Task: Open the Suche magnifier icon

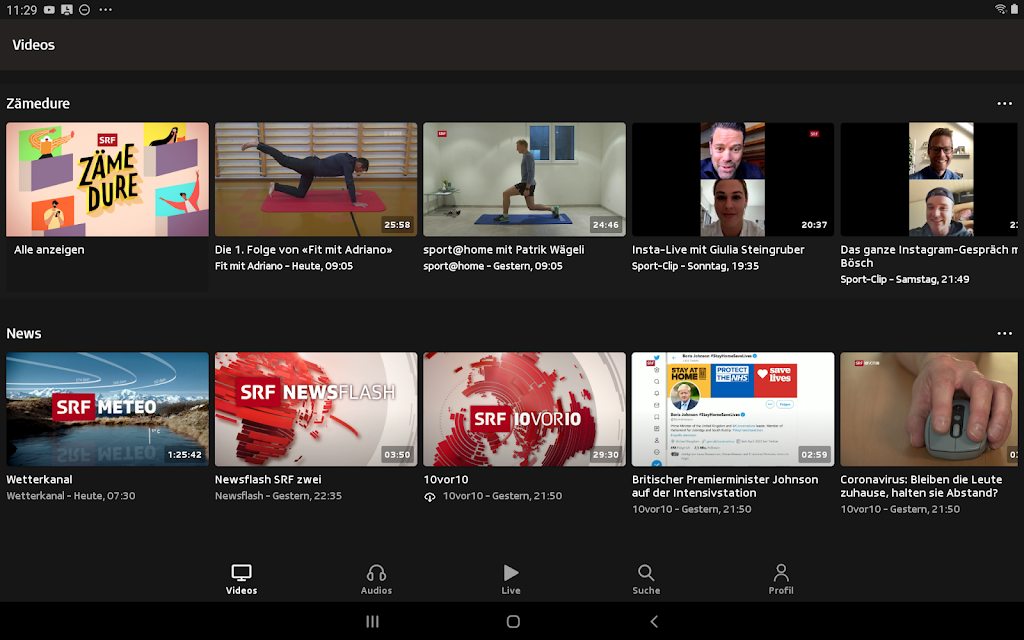Action: pos(646,573)
